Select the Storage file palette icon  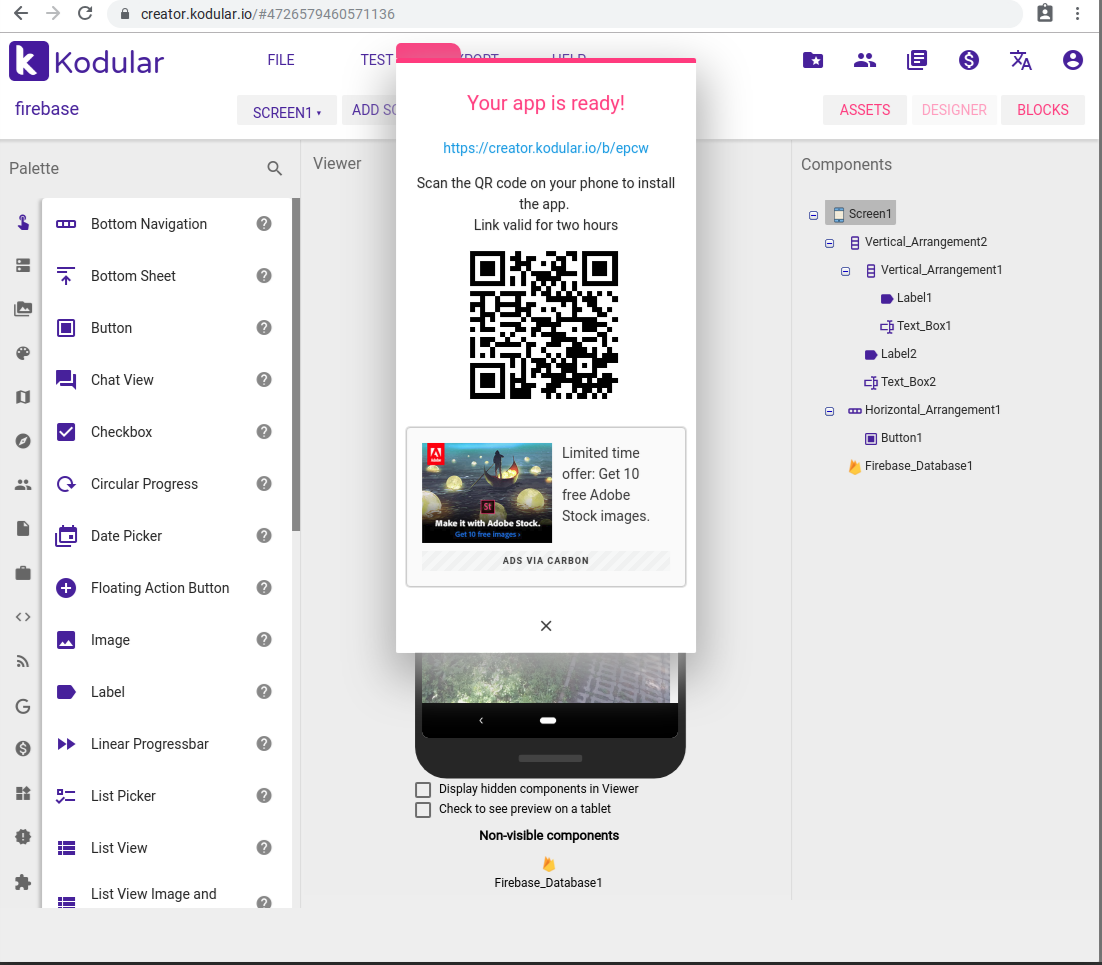click(x=23, y=529)
